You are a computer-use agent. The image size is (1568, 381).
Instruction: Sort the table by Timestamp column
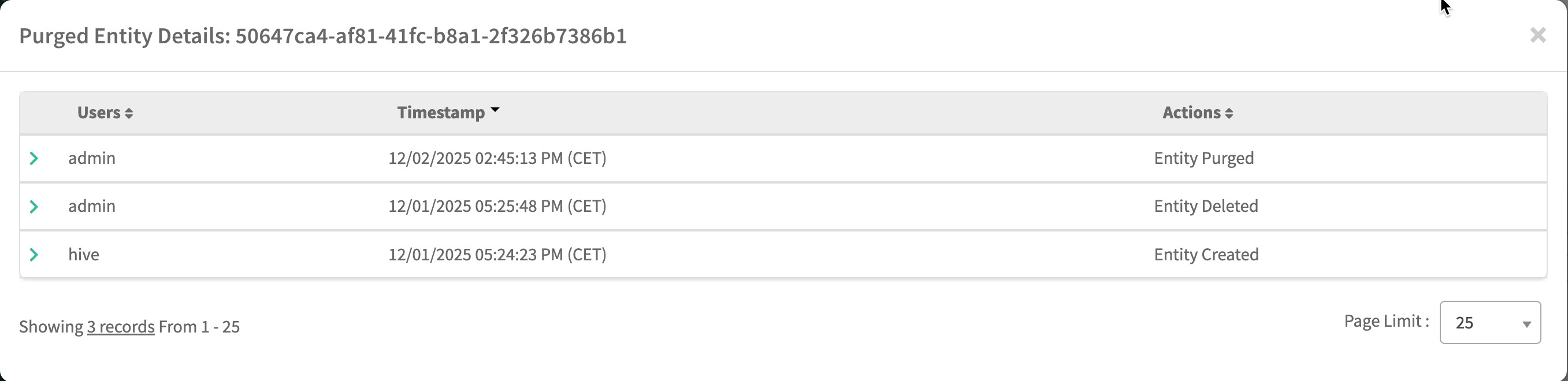(x=448, y=113)
